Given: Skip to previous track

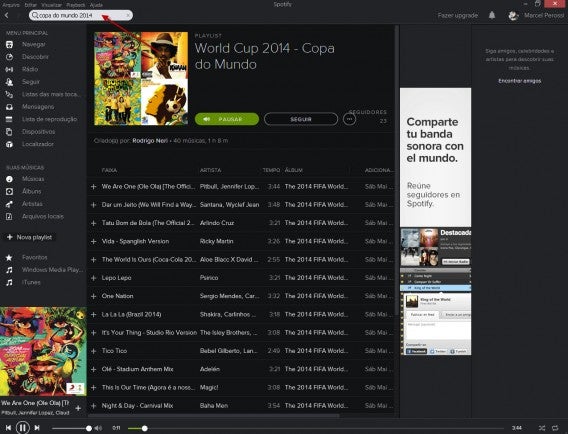Looking at the screenshot, I should (8, 428).
